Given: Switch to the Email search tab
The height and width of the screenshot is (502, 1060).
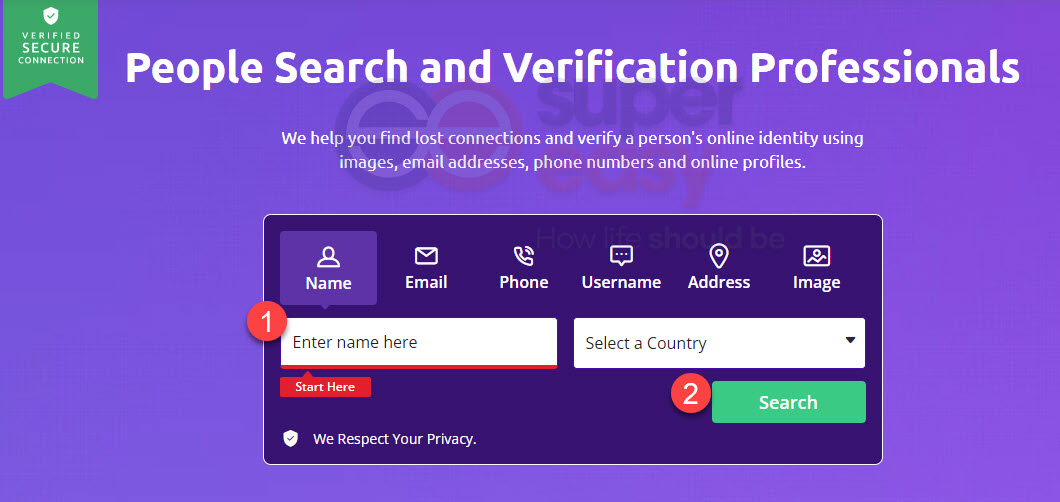Looking at the screenshot, I should (x=426, y=268).
